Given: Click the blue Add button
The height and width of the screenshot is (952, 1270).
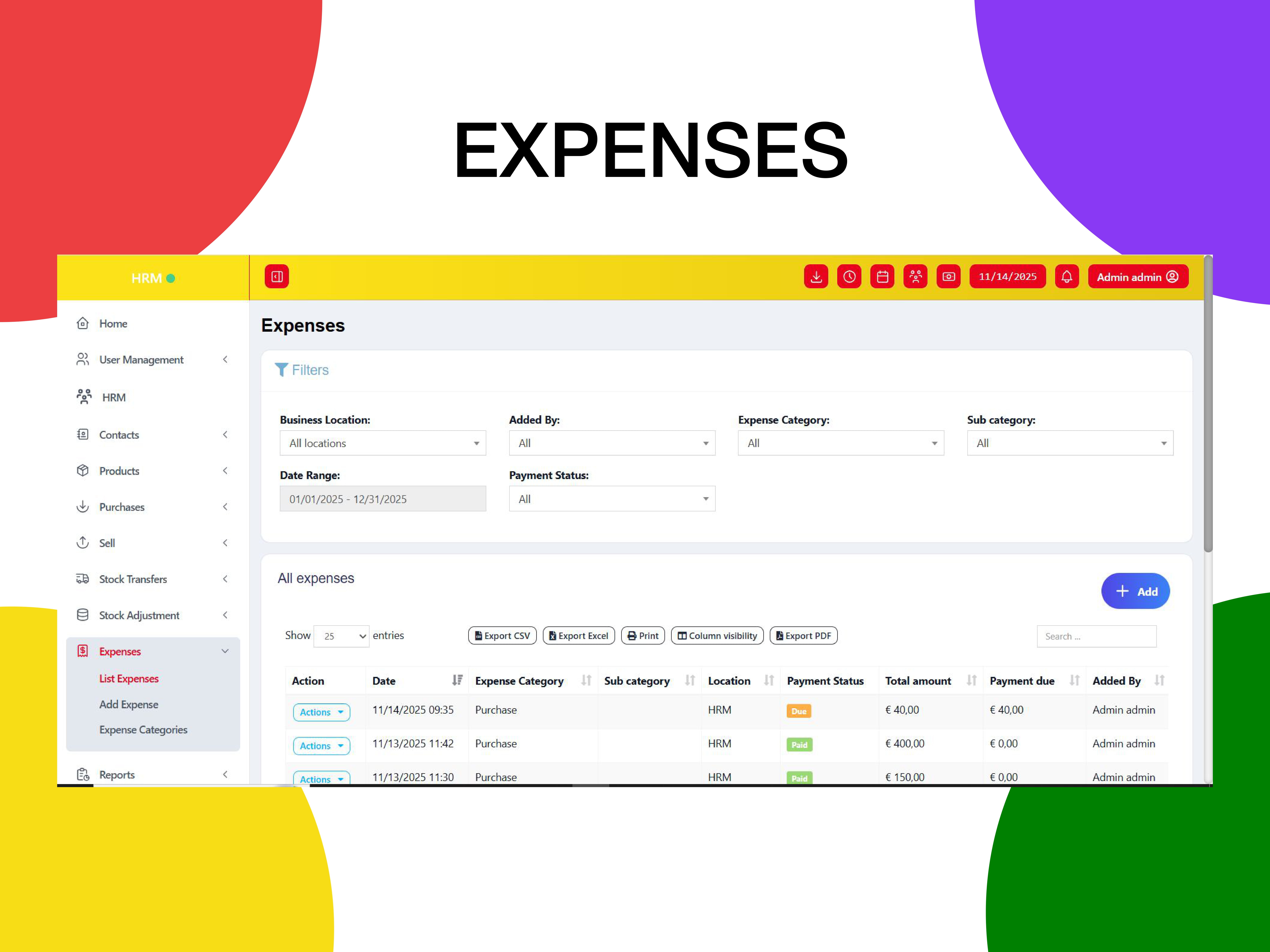Looking at the screenshot, I should click(x=1135, y=591).
